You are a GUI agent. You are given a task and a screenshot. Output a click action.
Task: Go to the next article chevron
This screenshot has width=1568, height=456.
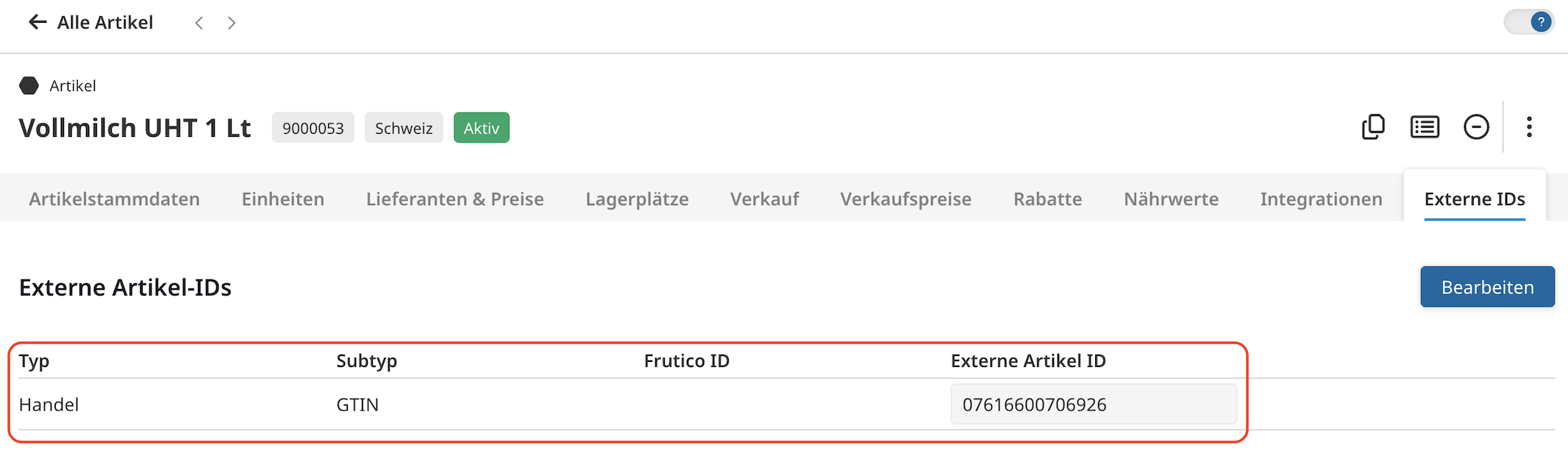pyautogui.click(x=232, y=23)
